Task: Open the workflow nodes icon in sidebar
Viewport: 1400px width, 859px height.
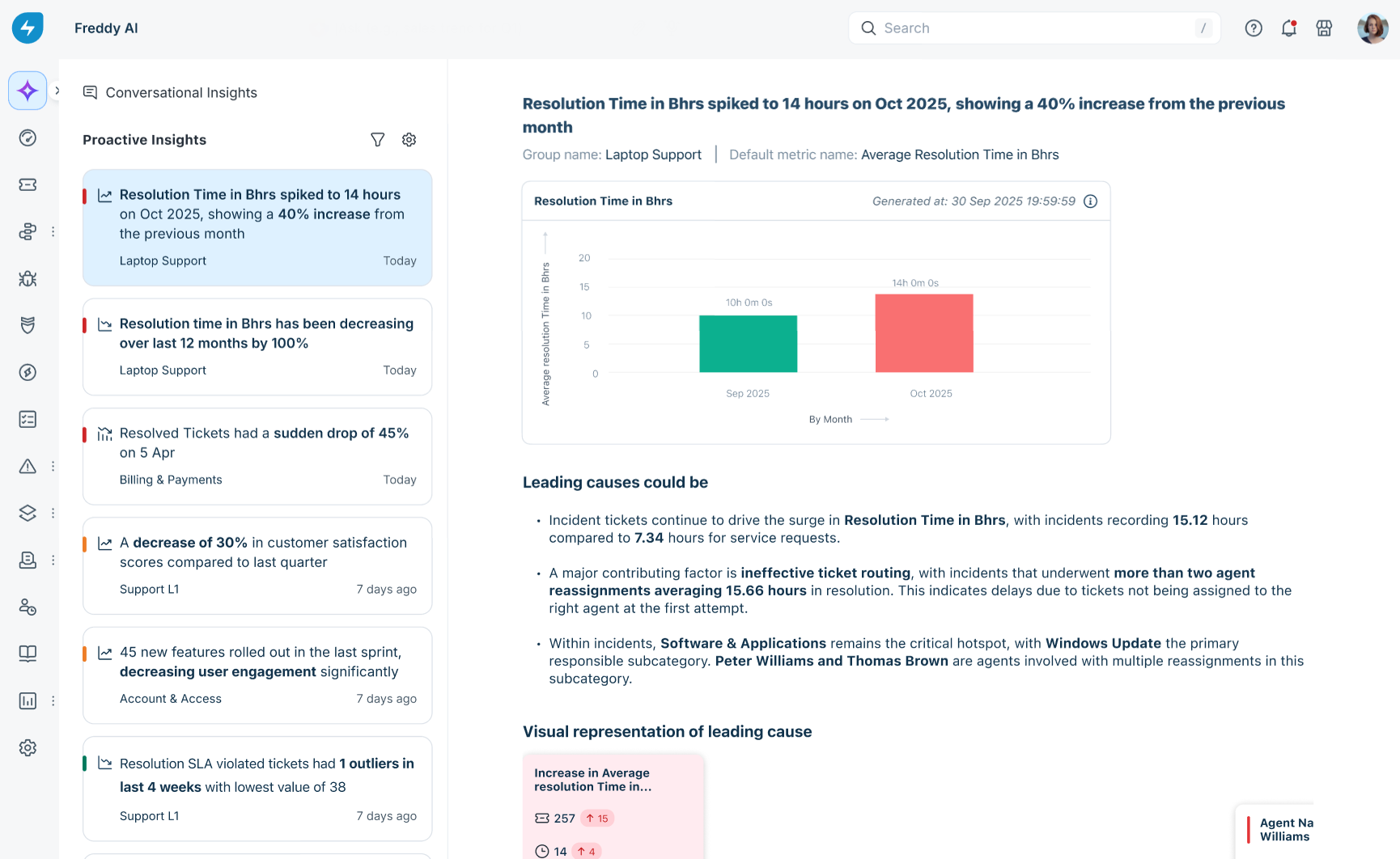Action: tap(28, 231)
